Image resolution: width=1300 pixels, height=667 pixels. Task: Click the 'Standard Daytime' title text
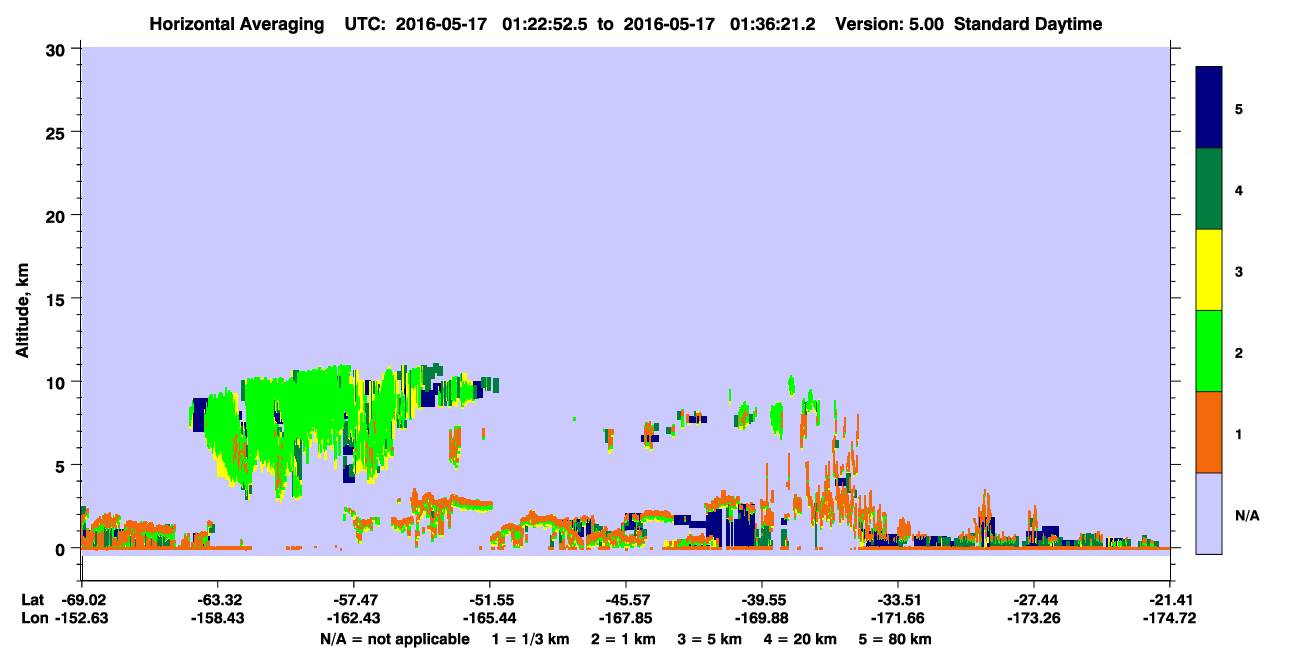click(1028, 24)
